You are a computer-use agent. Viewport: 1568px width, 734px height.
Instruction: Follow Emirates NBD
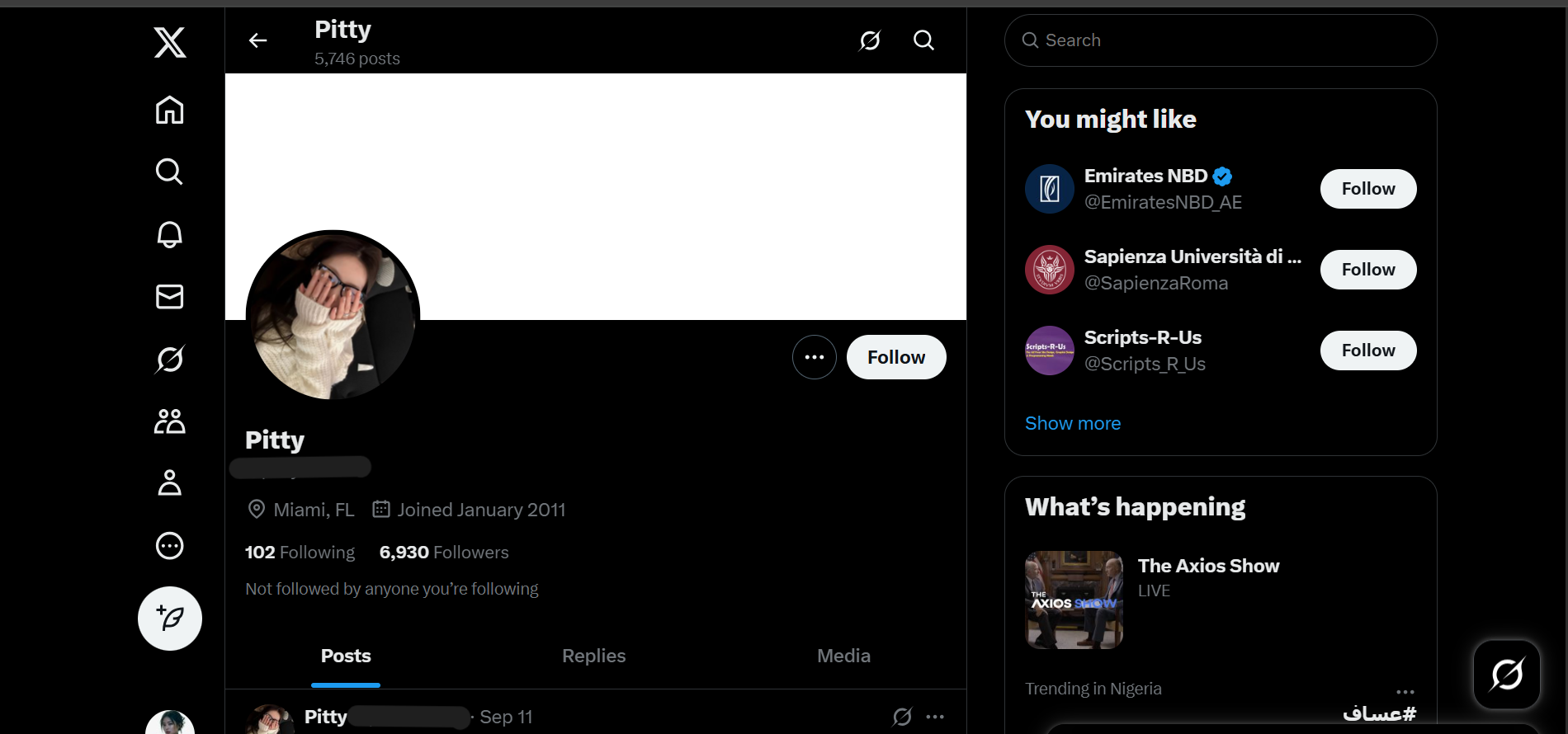(x=1367, y=189)
